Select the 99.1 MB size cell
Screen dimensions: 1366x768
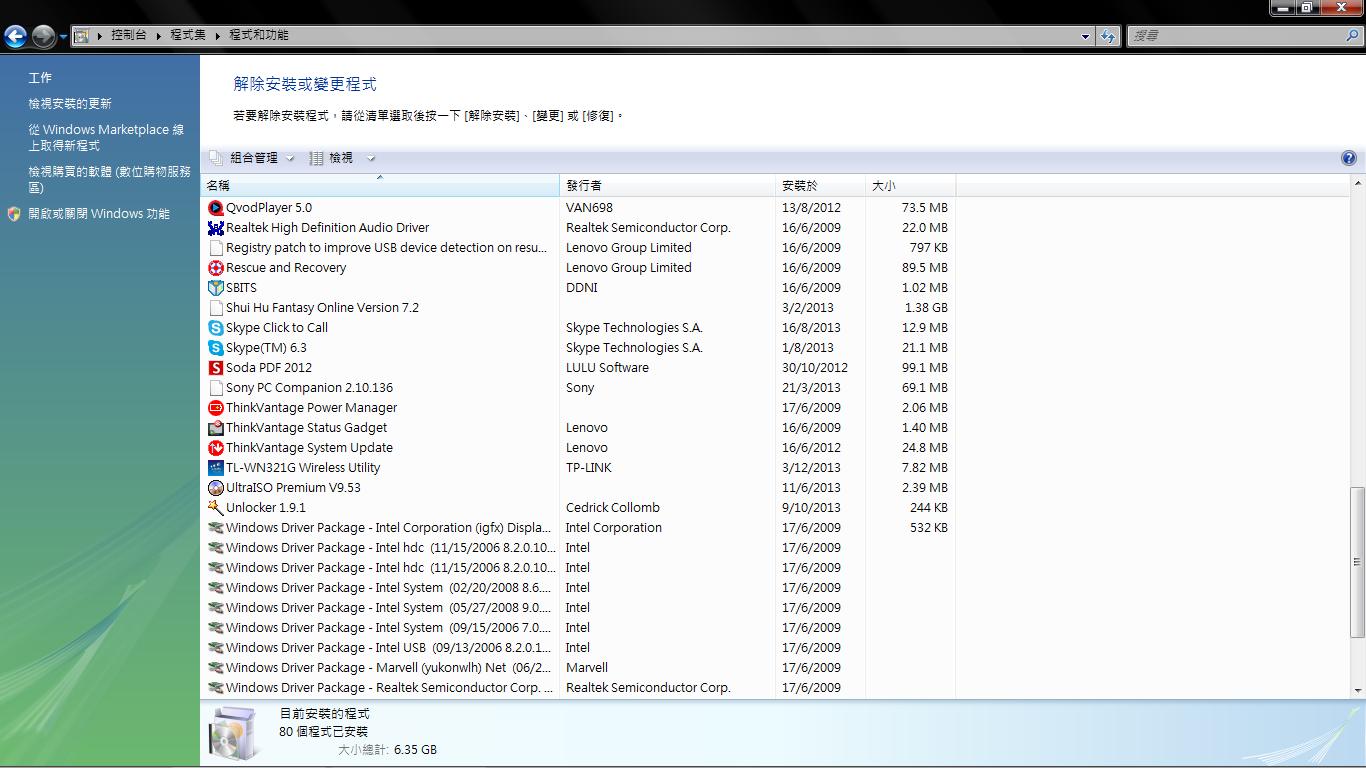tap(925, 368)
